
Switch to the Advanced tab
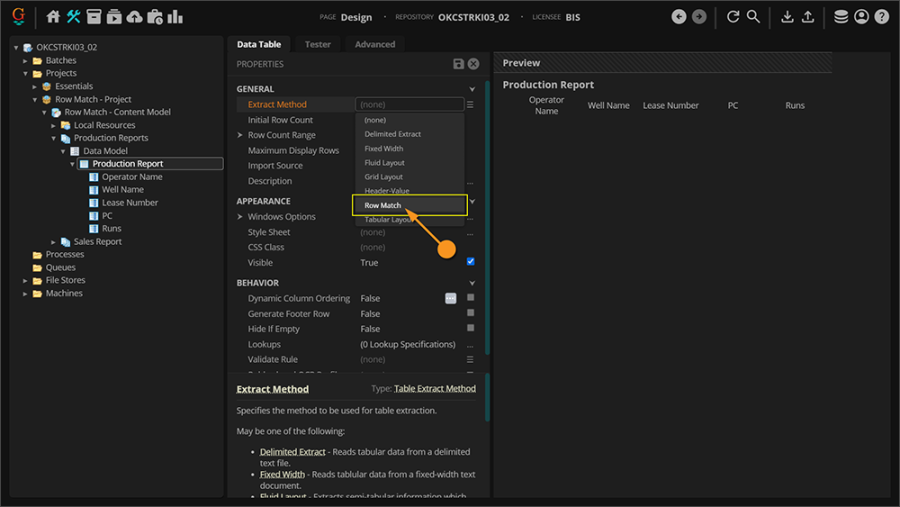pyautogui.click(x=375, y=44)
